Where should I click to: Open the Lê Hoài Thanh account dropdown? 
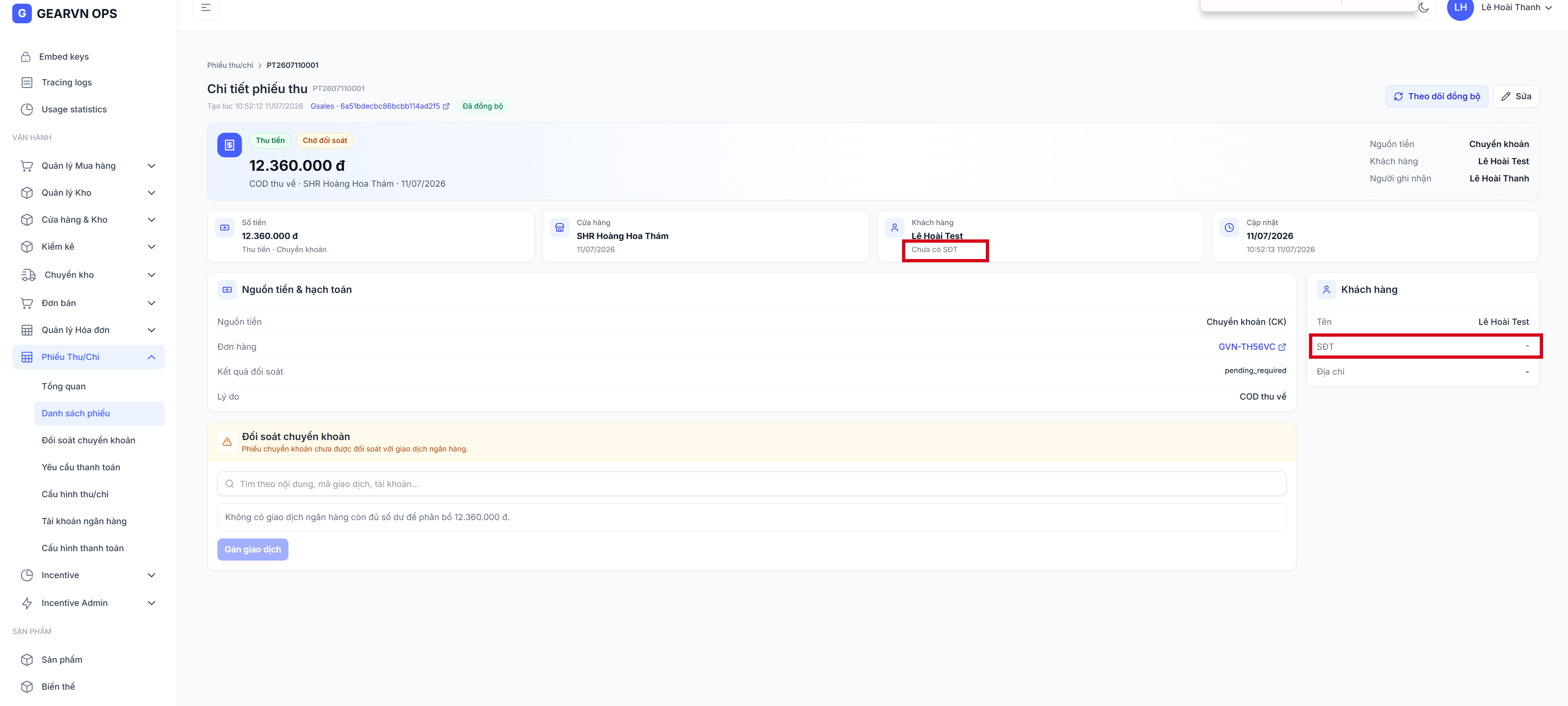[x=1516, y=7]
